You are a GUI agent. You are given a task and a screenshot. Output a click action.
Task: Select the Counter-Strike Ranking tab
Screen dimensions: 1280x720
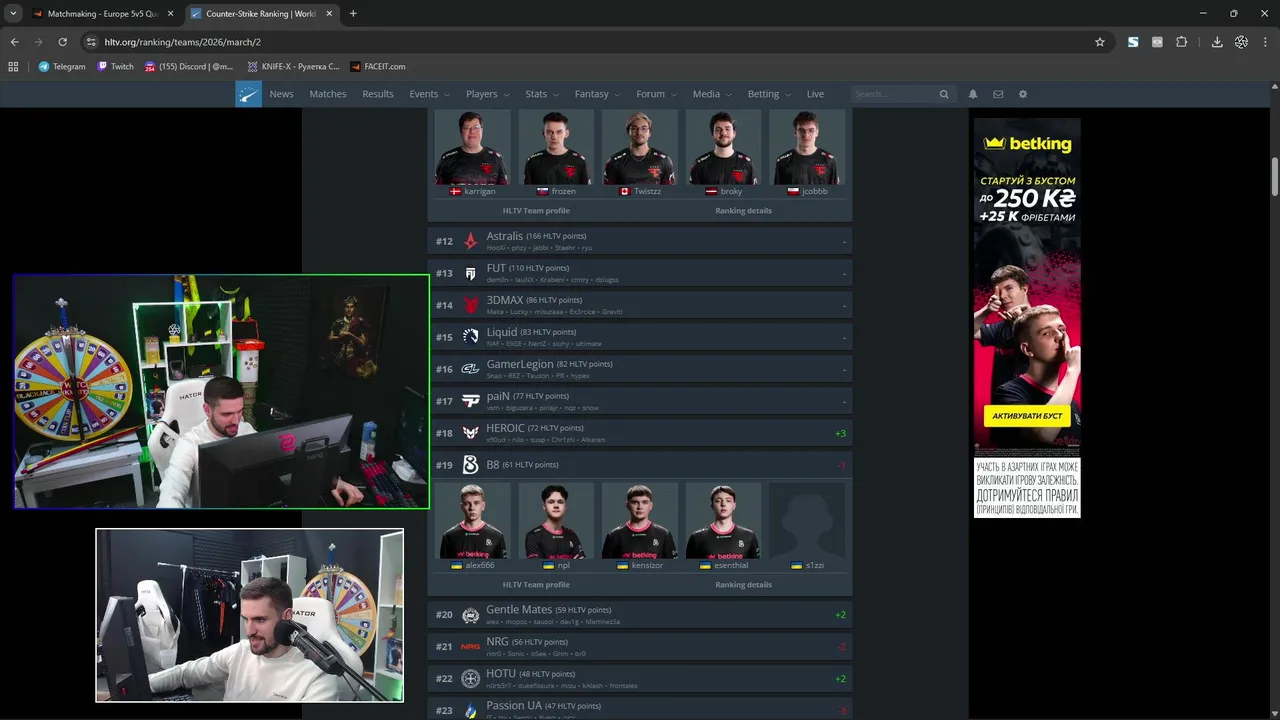click(260, 14)
